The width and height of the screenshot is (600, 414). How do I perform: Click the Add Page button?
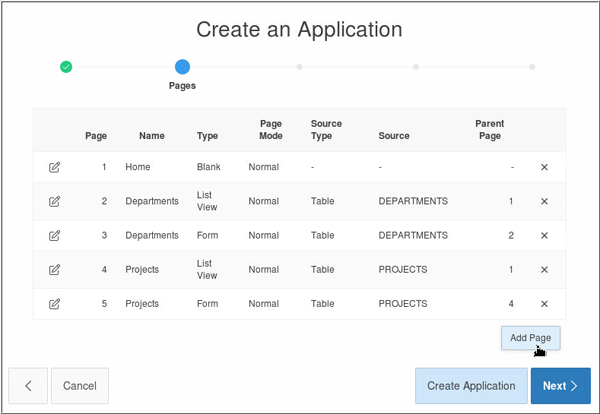531,338
